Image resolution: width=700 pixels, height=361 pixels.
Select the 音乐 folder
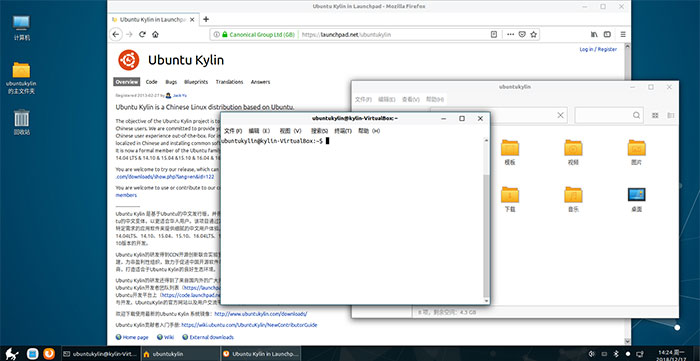click(x=573, y=199)
